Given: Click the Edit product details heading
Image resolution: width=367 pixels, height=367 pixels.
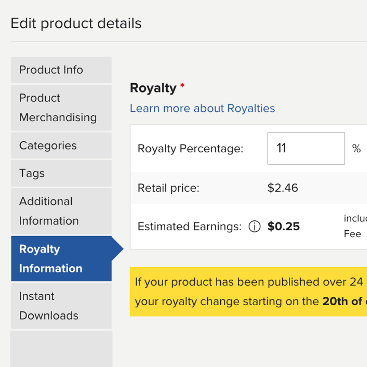Looking at the screenshot, I should 76,24.
